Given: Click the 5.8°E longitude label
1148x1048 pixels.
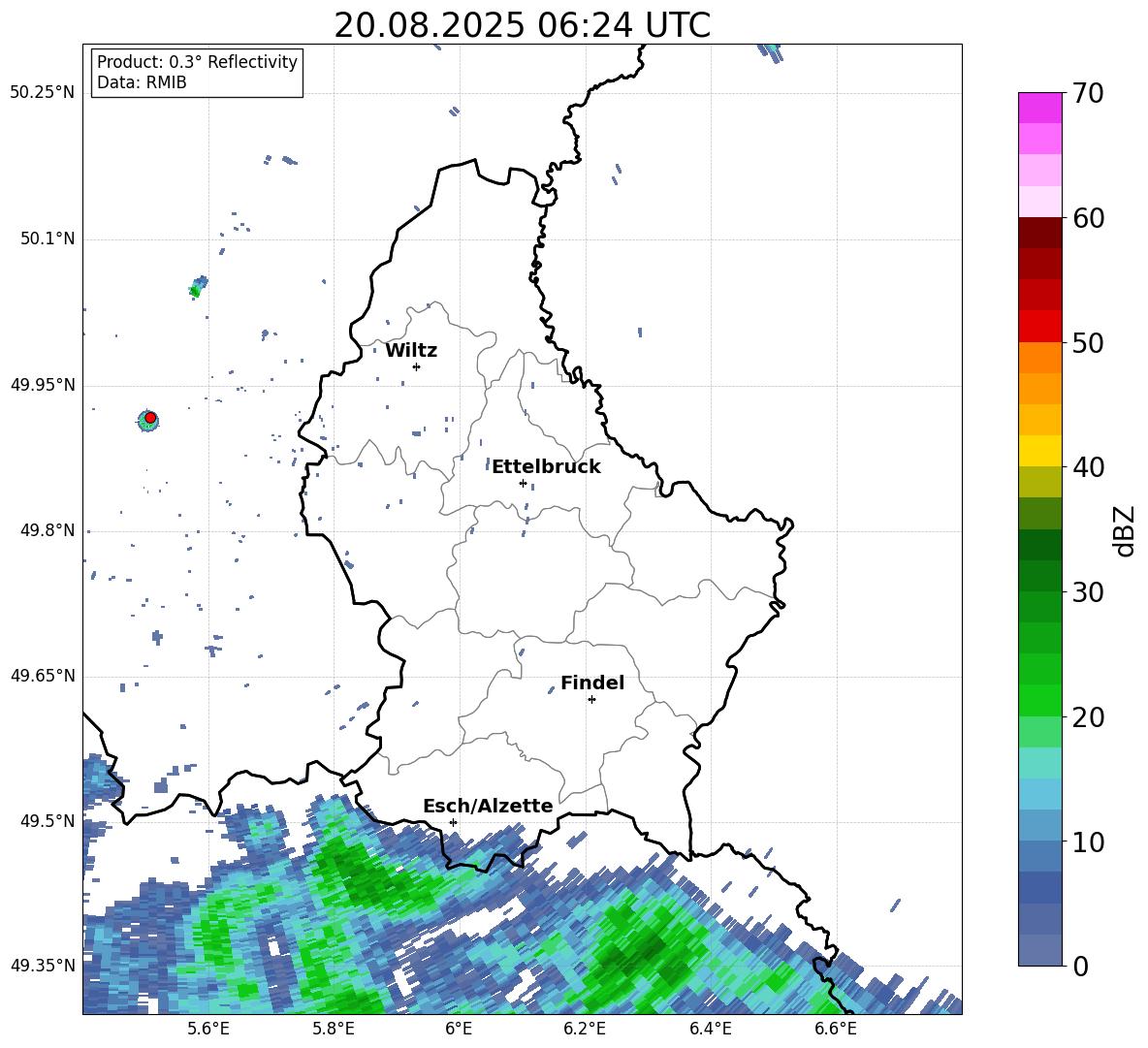Looking at the screenshot, I should coord(334,1029).
